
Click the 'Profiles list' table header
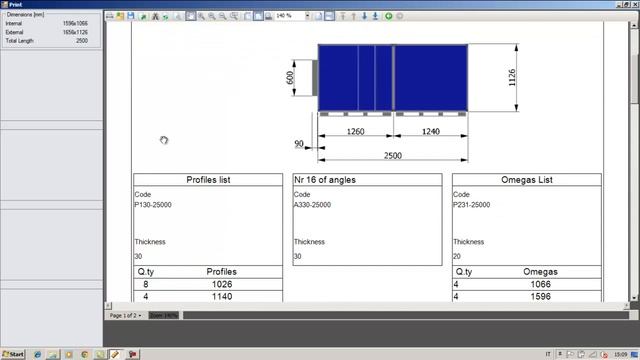pyautogui.click(x=208, y=180)
